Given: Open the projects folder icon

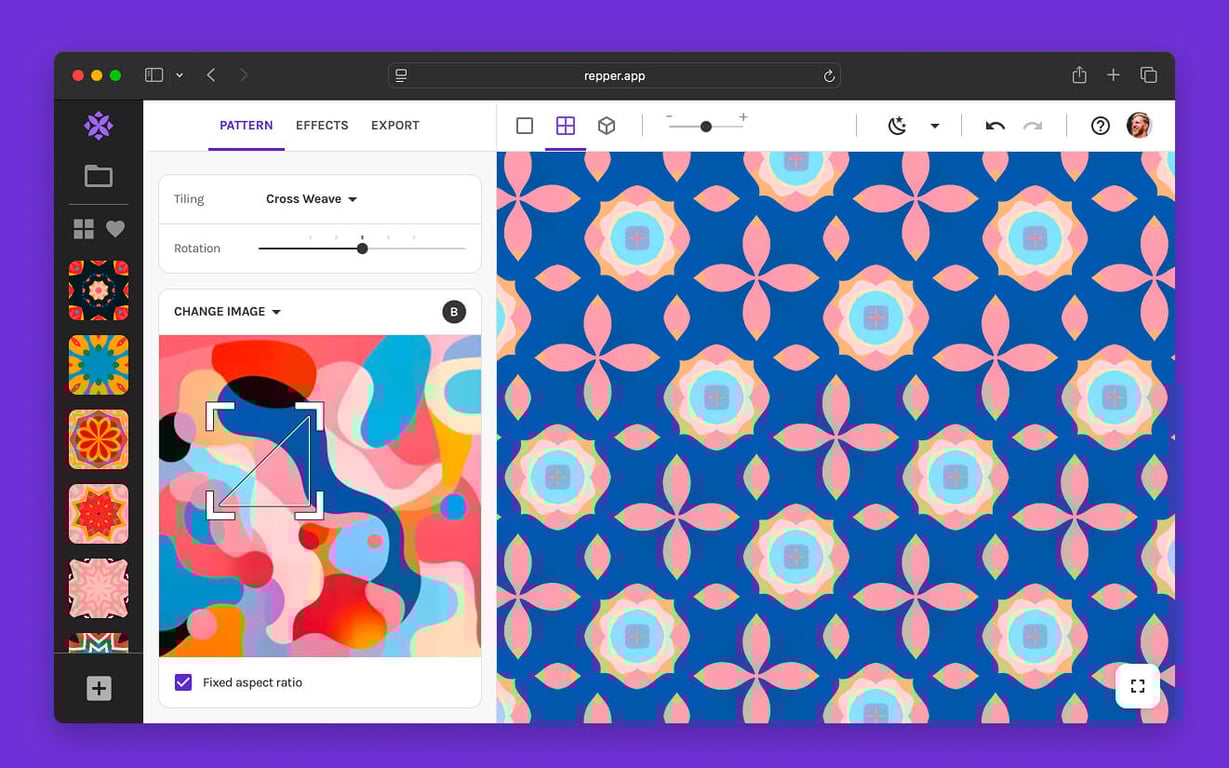Looking at the screenshot, I should [97, 175].
